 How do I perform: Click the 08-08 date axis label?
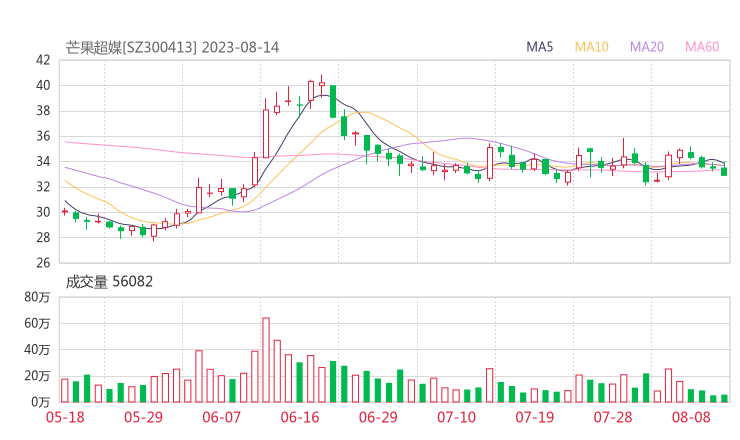click(691, 417)
